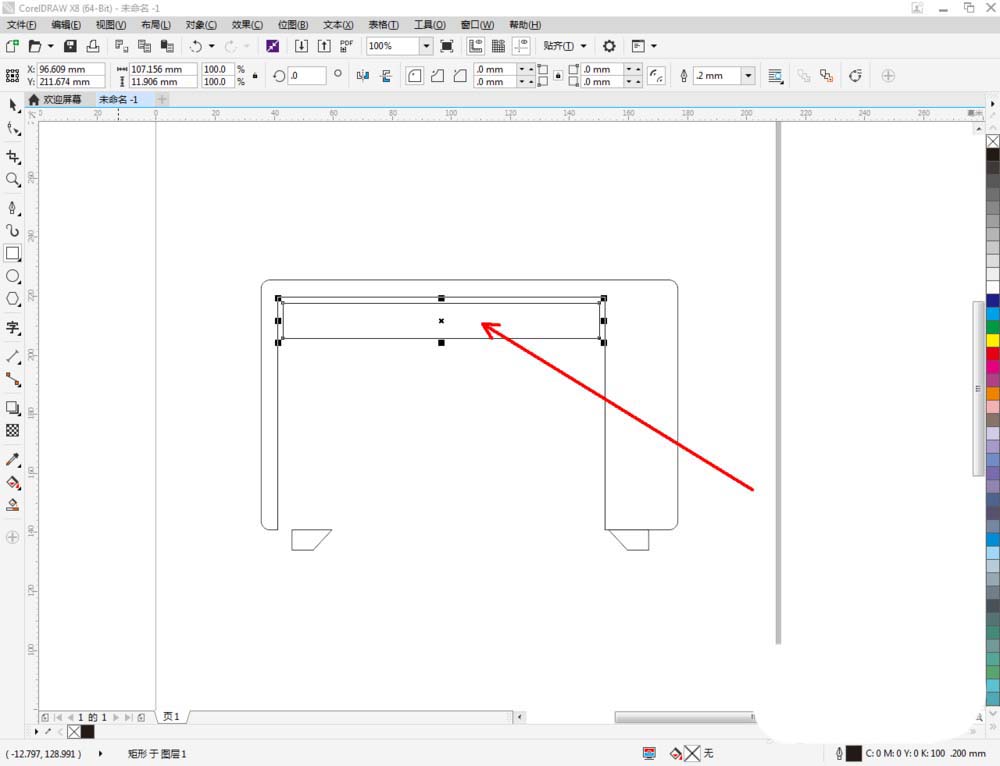Screen dimensions: 1000x766
Task: Open the outline width dropdown arrow
Action: (748, 76)
